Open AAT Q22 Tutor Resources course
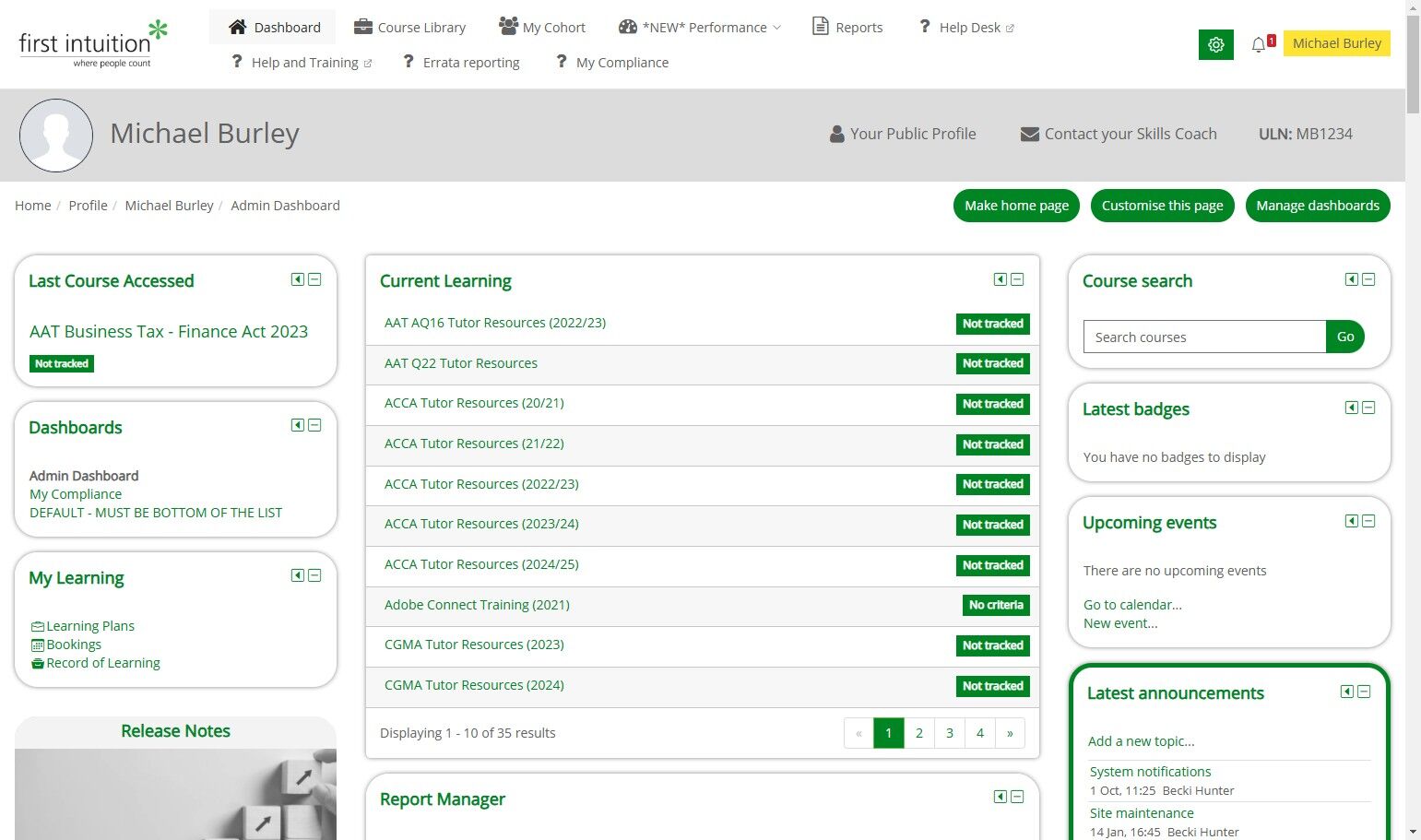Image resolution: width=1421 pixels, height=840 pixels. (x=461, y=363)
